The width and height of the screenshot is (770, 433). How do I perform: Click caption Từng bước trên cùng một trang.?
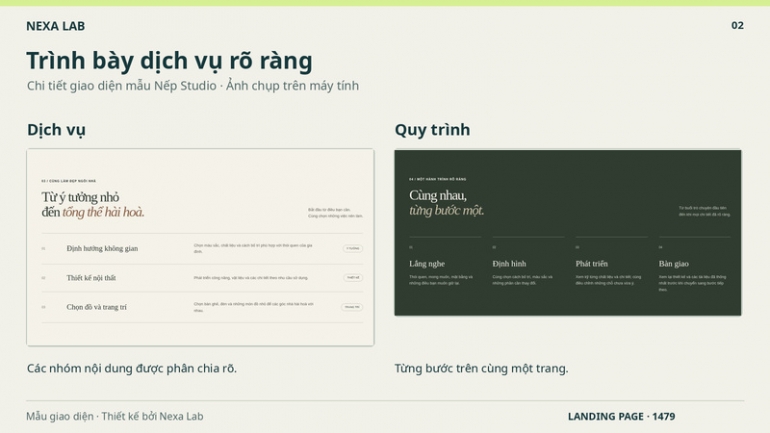pos(481,369)
